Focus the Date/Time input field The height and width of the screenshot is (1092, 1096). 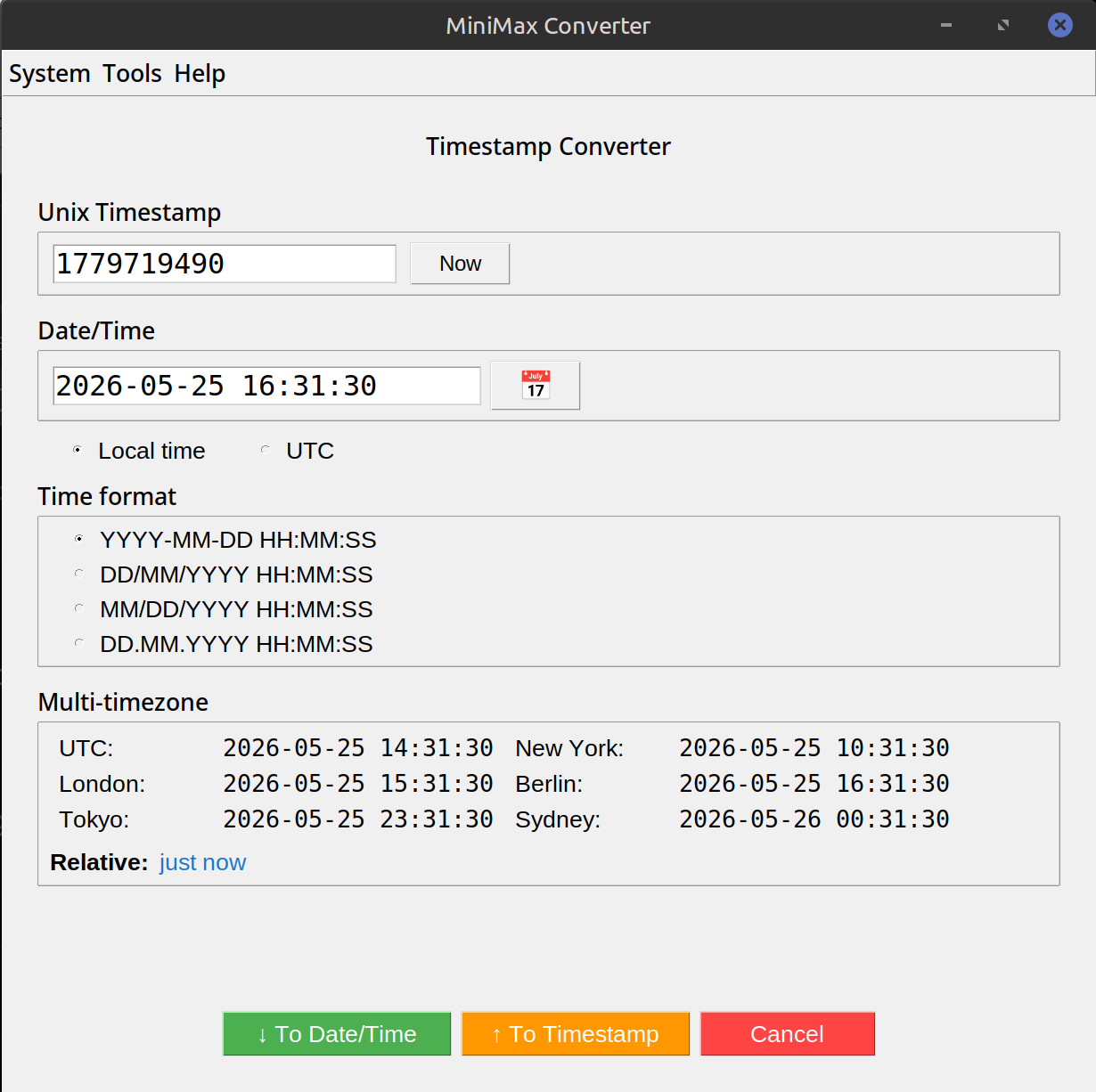click(x=266, y=386)
